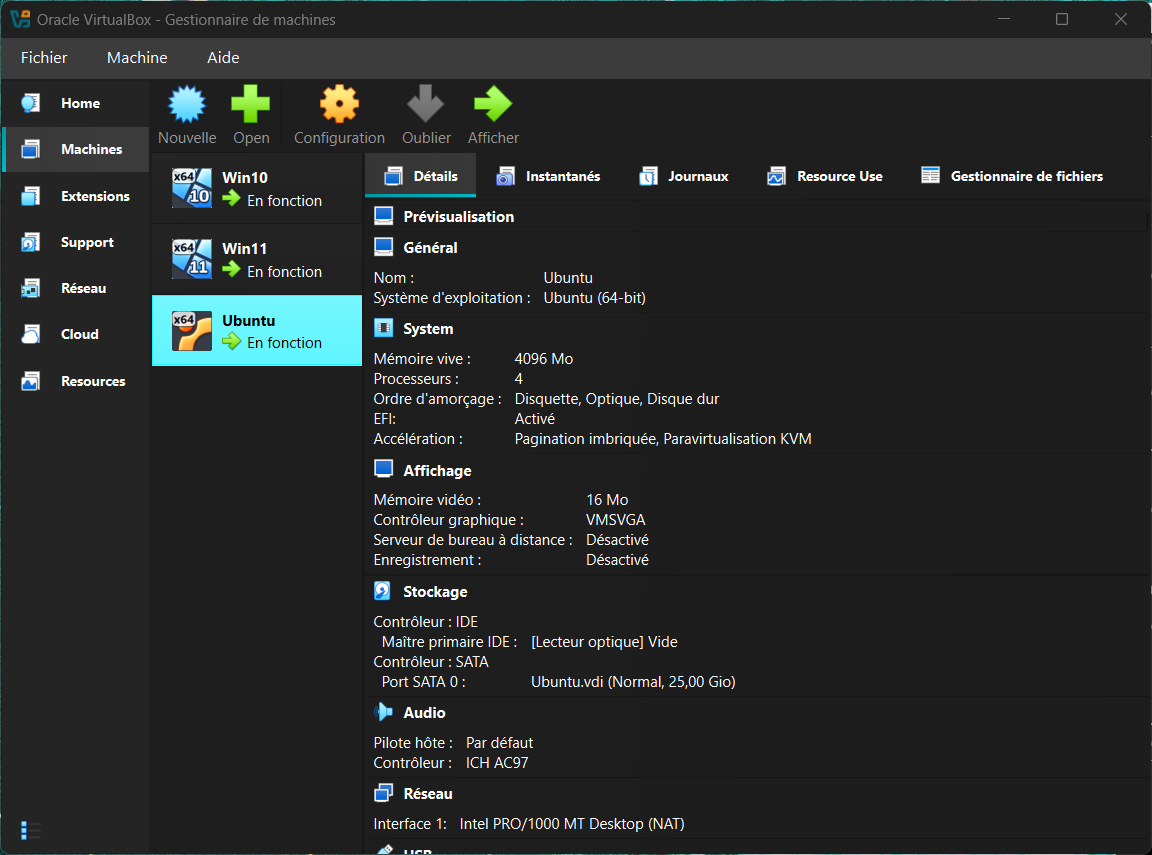
Task: Click the Afficher green arrow icon
Action: pyautogui.click(x=493, y=105)
